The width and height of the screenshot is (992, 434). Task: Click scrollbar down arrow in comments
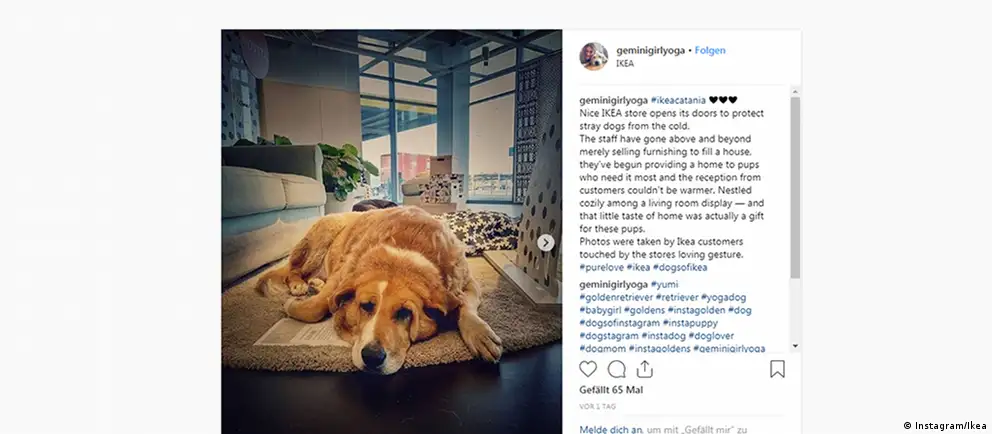coord(795,346)
